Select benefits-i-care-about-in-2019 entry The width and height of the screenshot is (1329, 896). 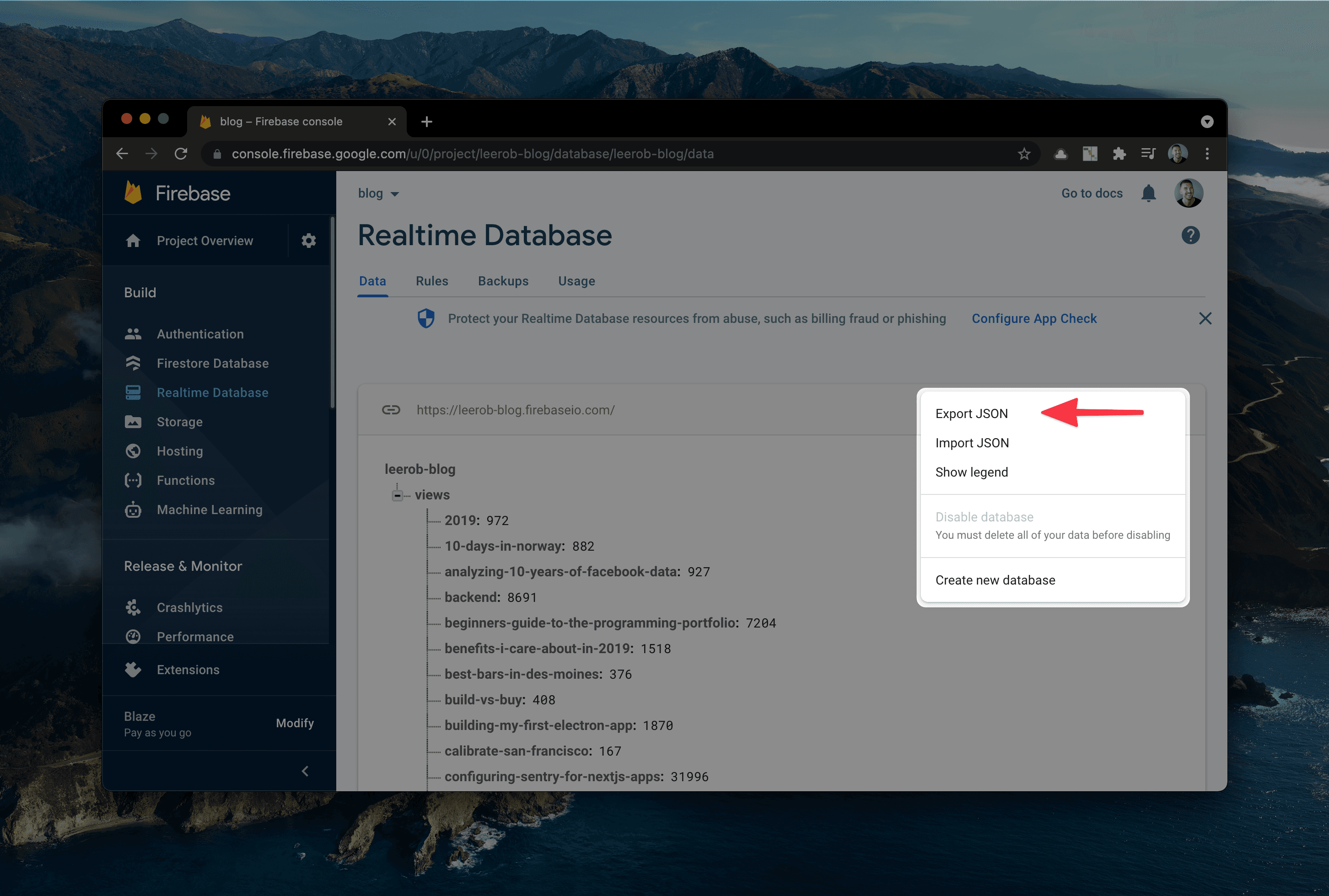coord(557,649)
